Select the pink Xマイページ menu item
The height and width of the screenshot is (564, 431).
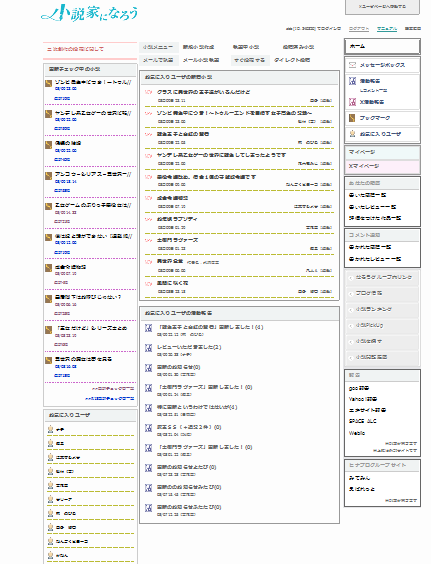(382, 166)
